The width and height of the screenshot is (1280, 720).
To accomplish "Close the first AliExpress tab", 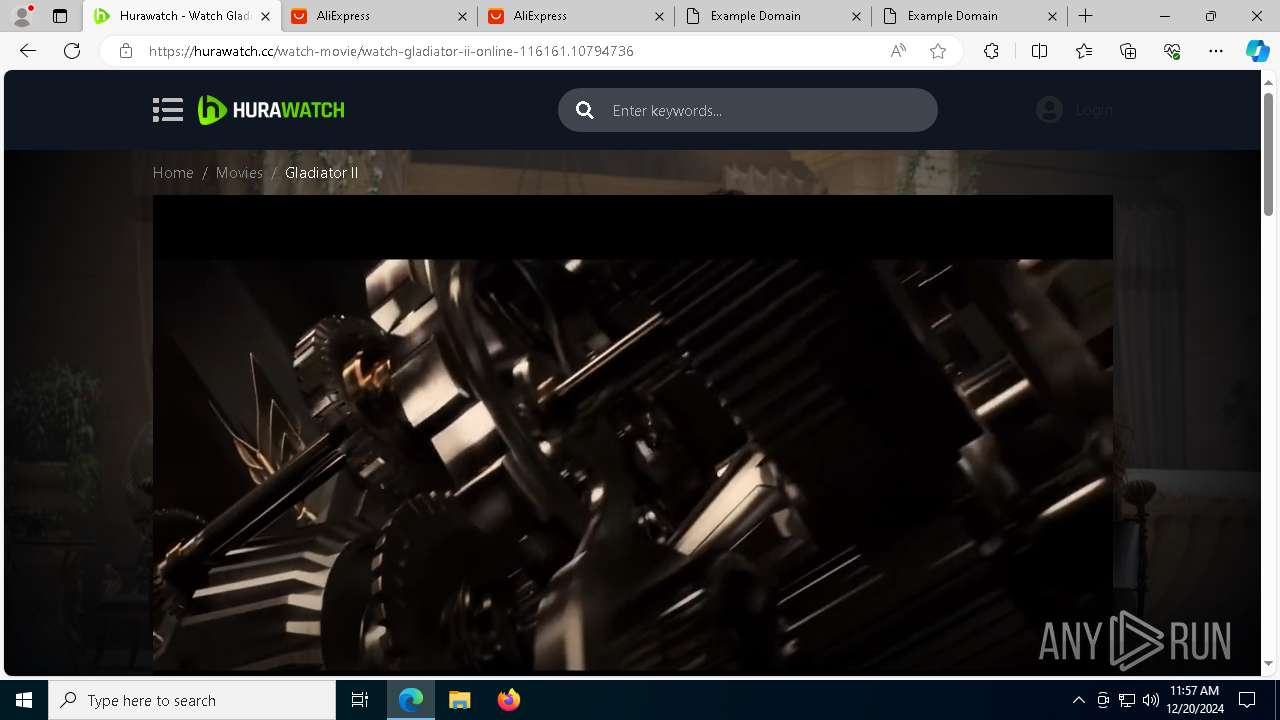I will click(462, 16).
